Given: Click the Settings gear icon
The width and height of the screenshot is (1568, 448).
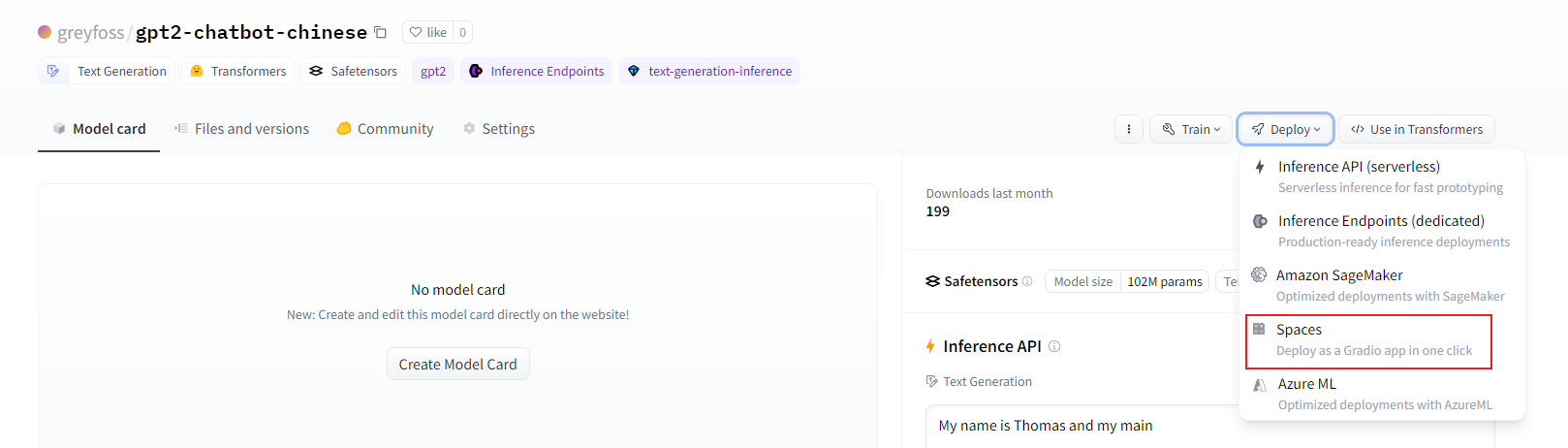Looking at the screenshot, I should (469, 128).
